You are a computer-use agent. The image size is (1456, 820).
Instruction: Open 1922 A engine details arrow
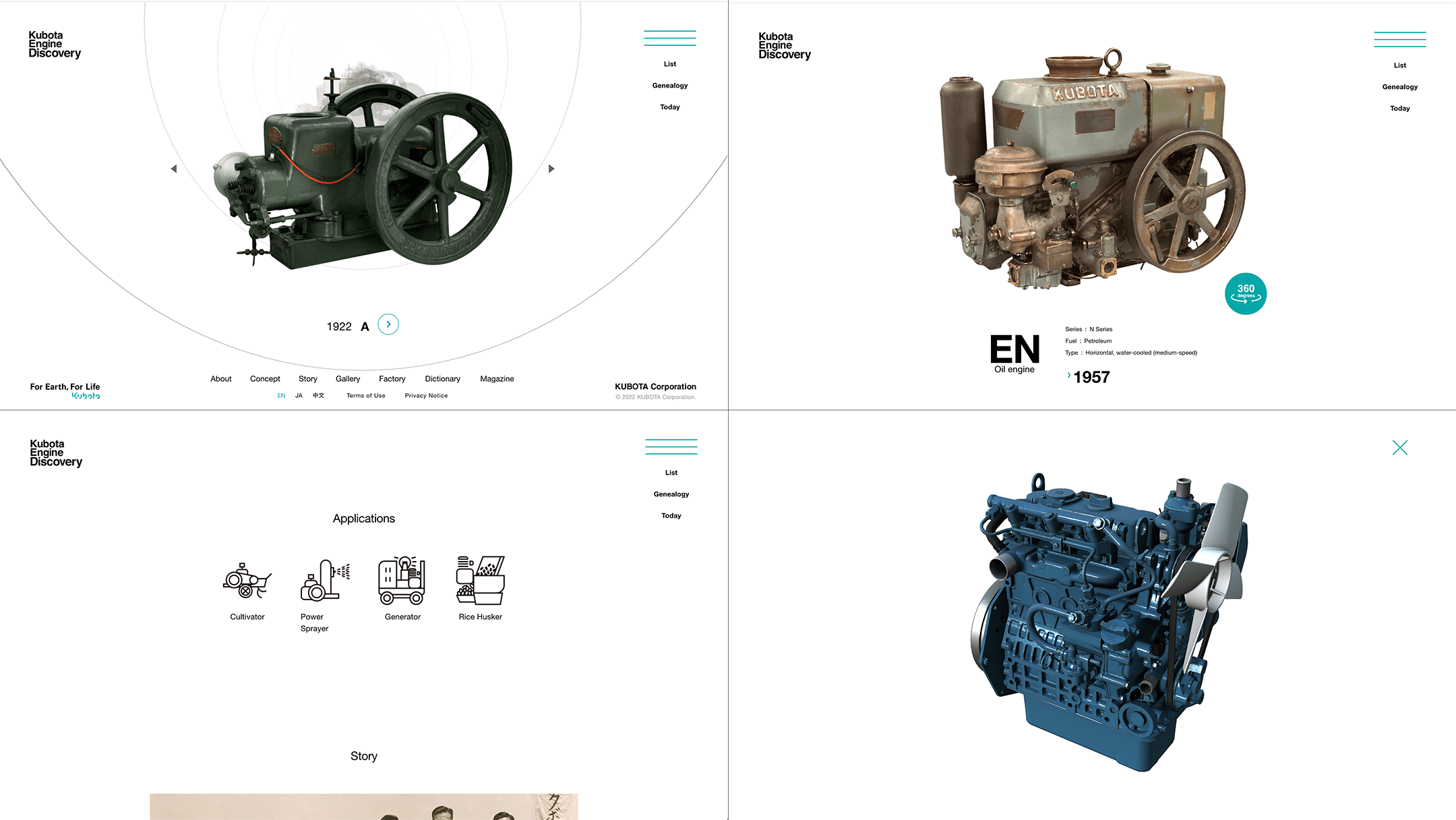coord(388,325)
